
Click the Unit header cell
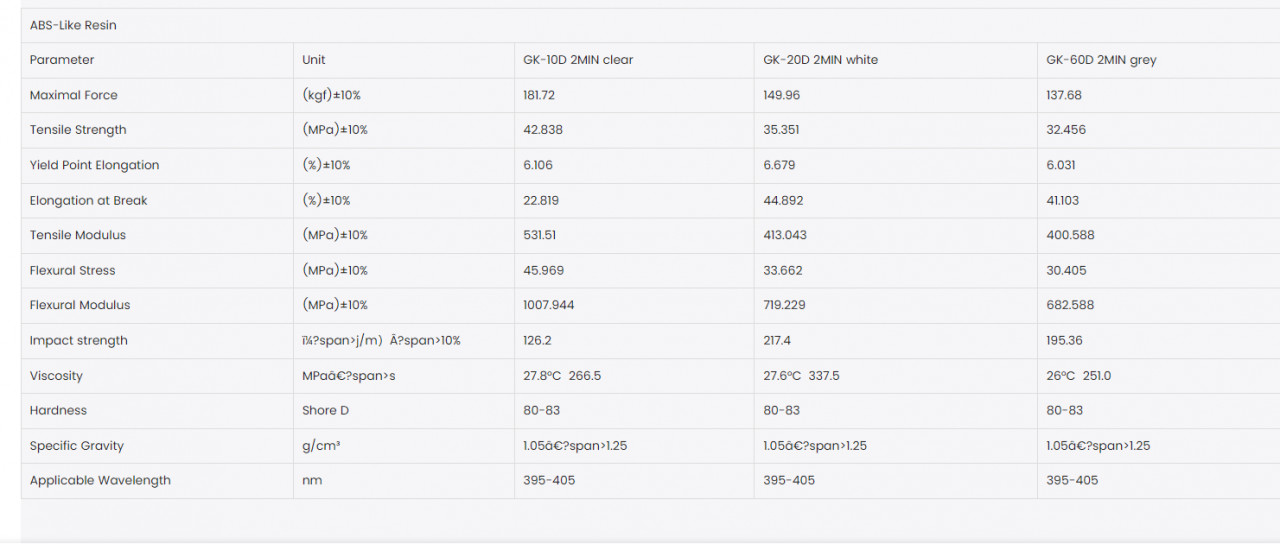pos(314,60)
